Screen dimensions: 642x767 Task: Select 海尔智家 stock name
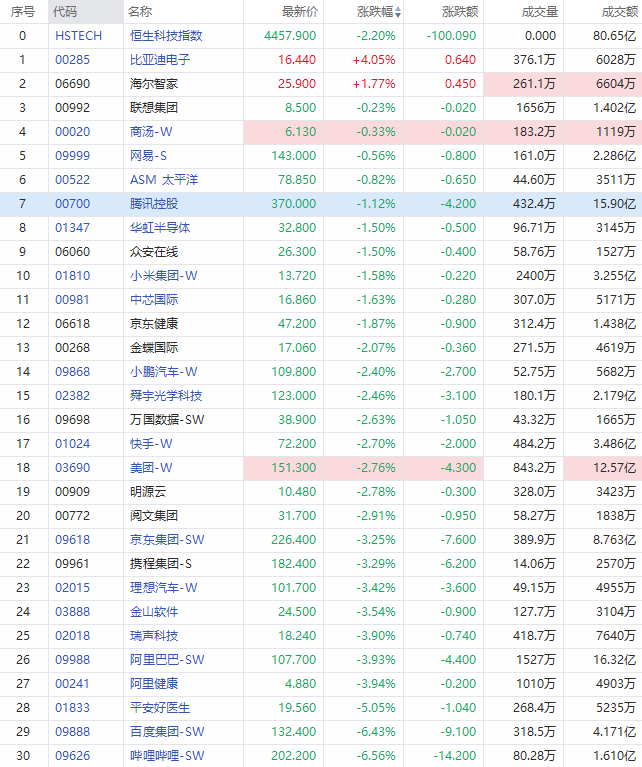(x=154, y=84)
